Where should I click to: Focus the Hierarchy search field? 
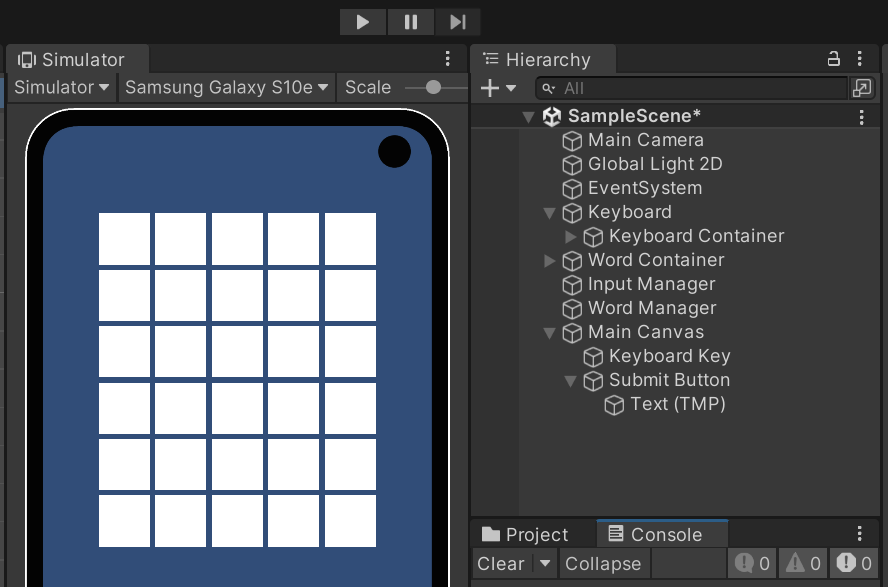(x=691, y=88)
